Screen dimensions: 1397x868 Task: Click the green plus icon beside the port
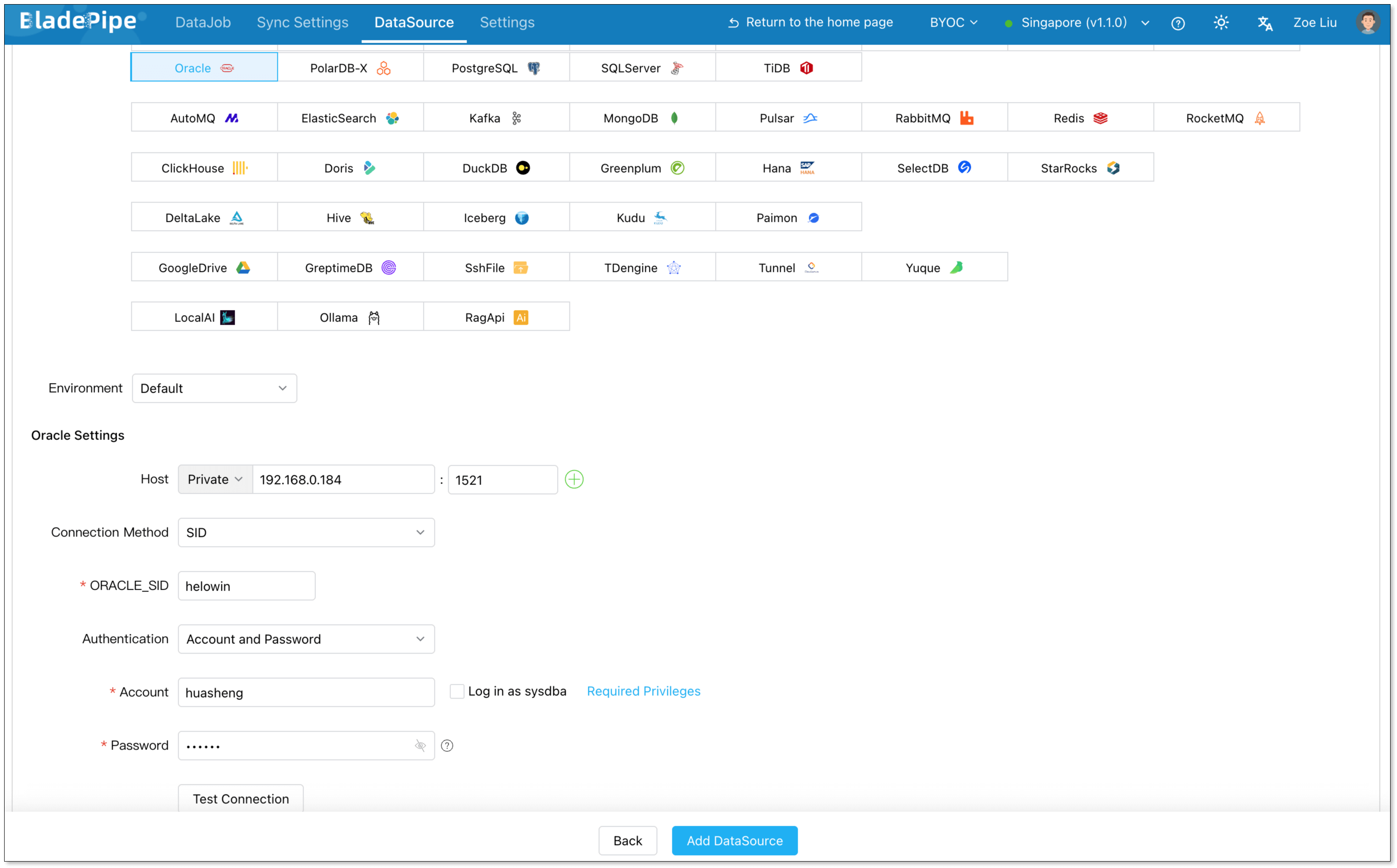point(574,479)
